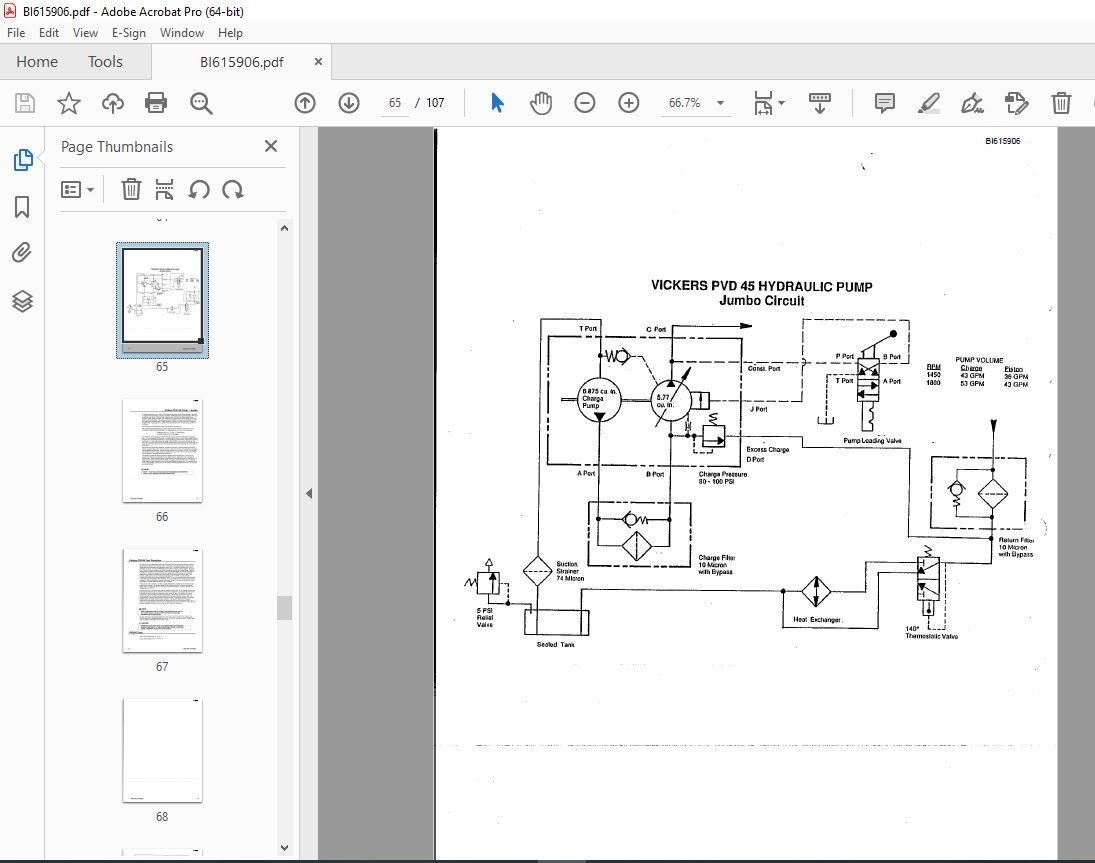Choose the Highlight text pen tool

point(928,103)
